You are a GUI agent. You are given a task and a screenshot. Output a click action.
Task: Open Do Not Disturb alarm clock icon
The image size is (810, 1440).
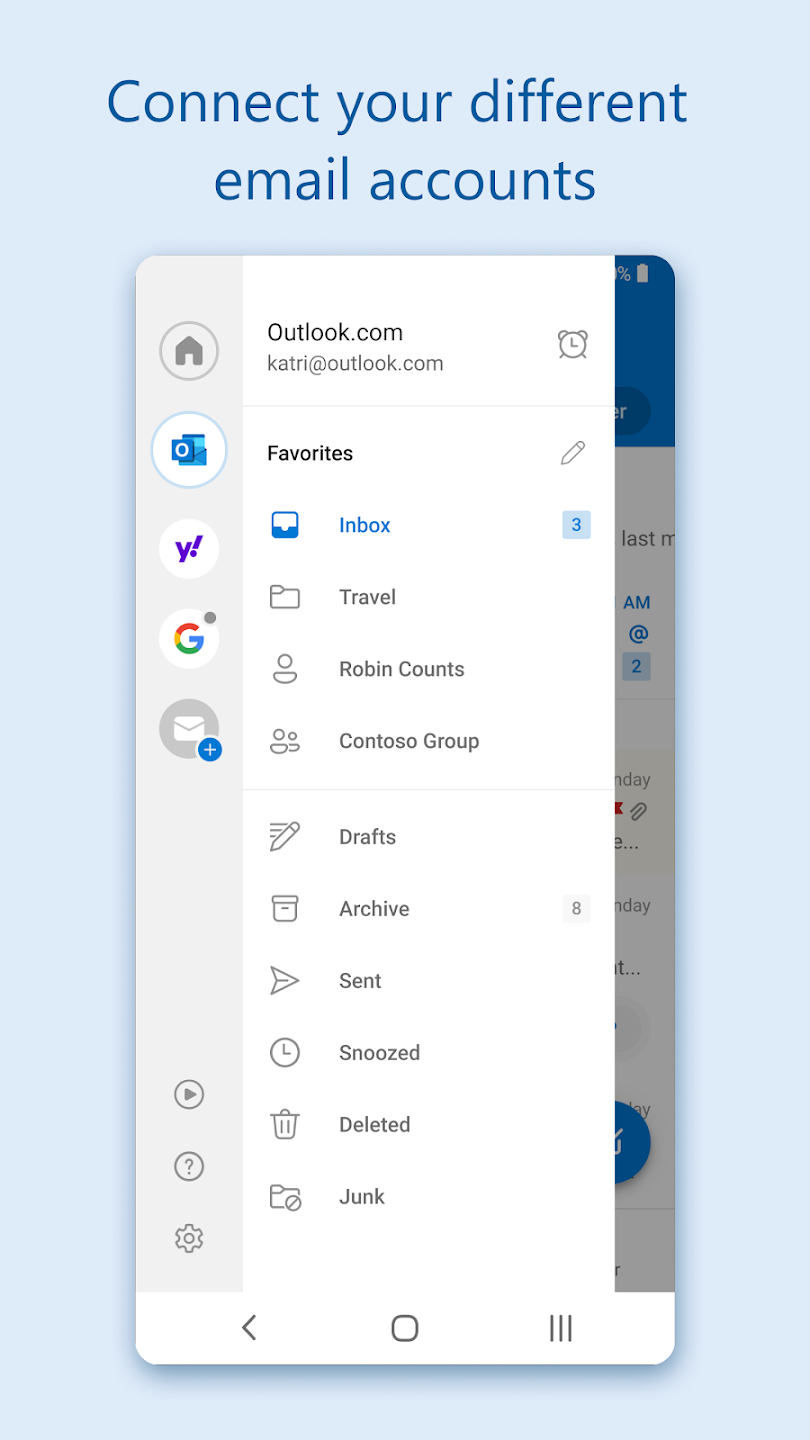pos(572,344)
